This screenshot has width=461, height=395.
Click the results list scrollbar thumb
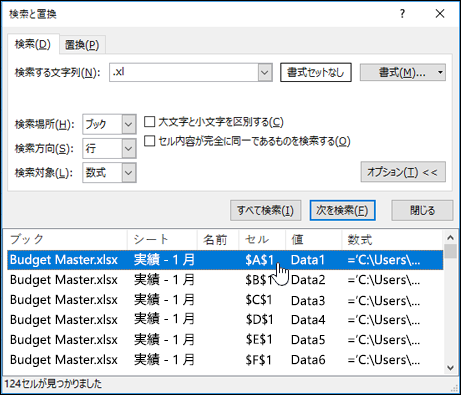(451, 251)
